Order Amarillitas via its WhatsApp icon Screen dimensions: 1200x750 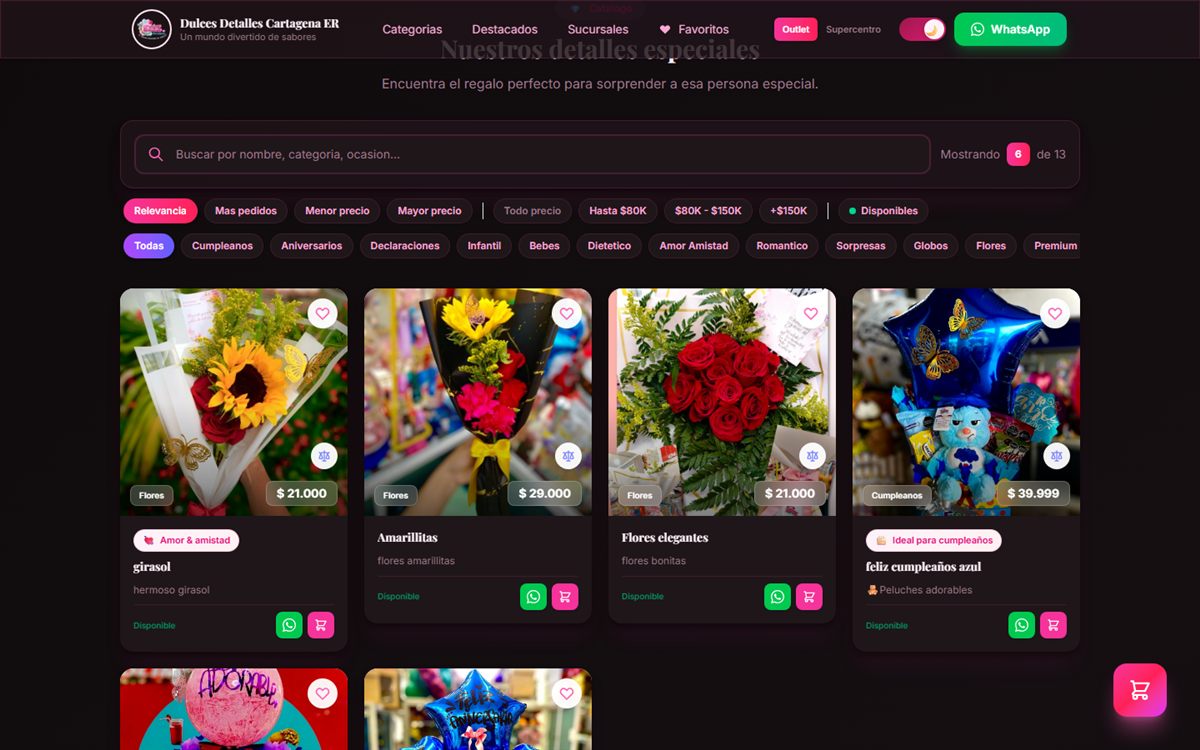click(533, 597)
